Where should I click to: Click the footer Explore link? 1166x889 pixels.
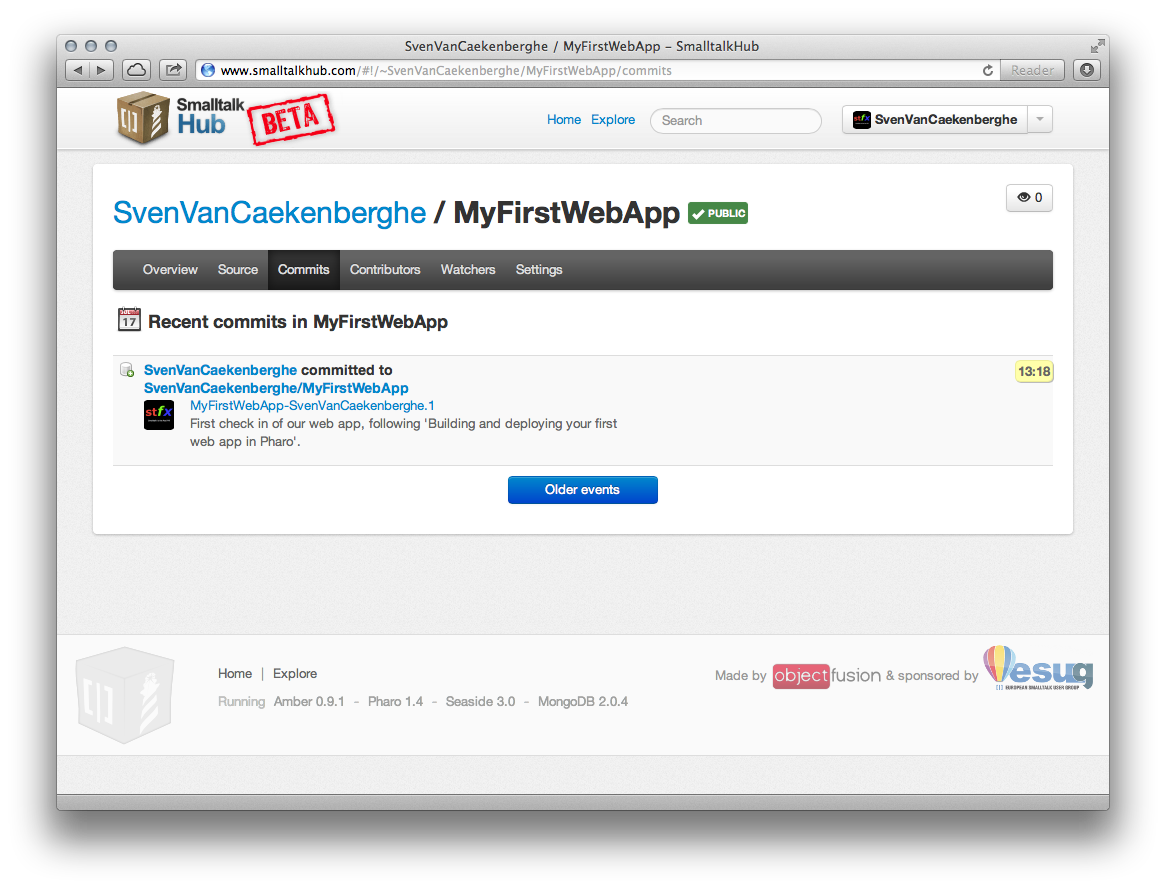click(295, 673)
